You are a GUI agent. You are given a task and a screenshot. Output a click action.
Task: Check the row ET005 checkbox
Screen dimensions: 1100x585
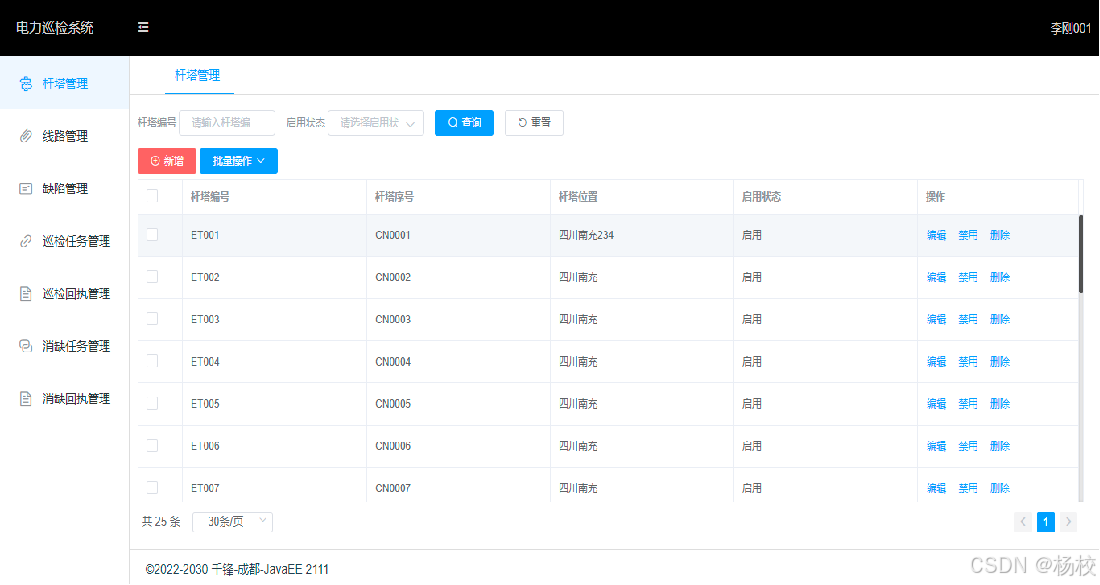click(x=152, y=403)
